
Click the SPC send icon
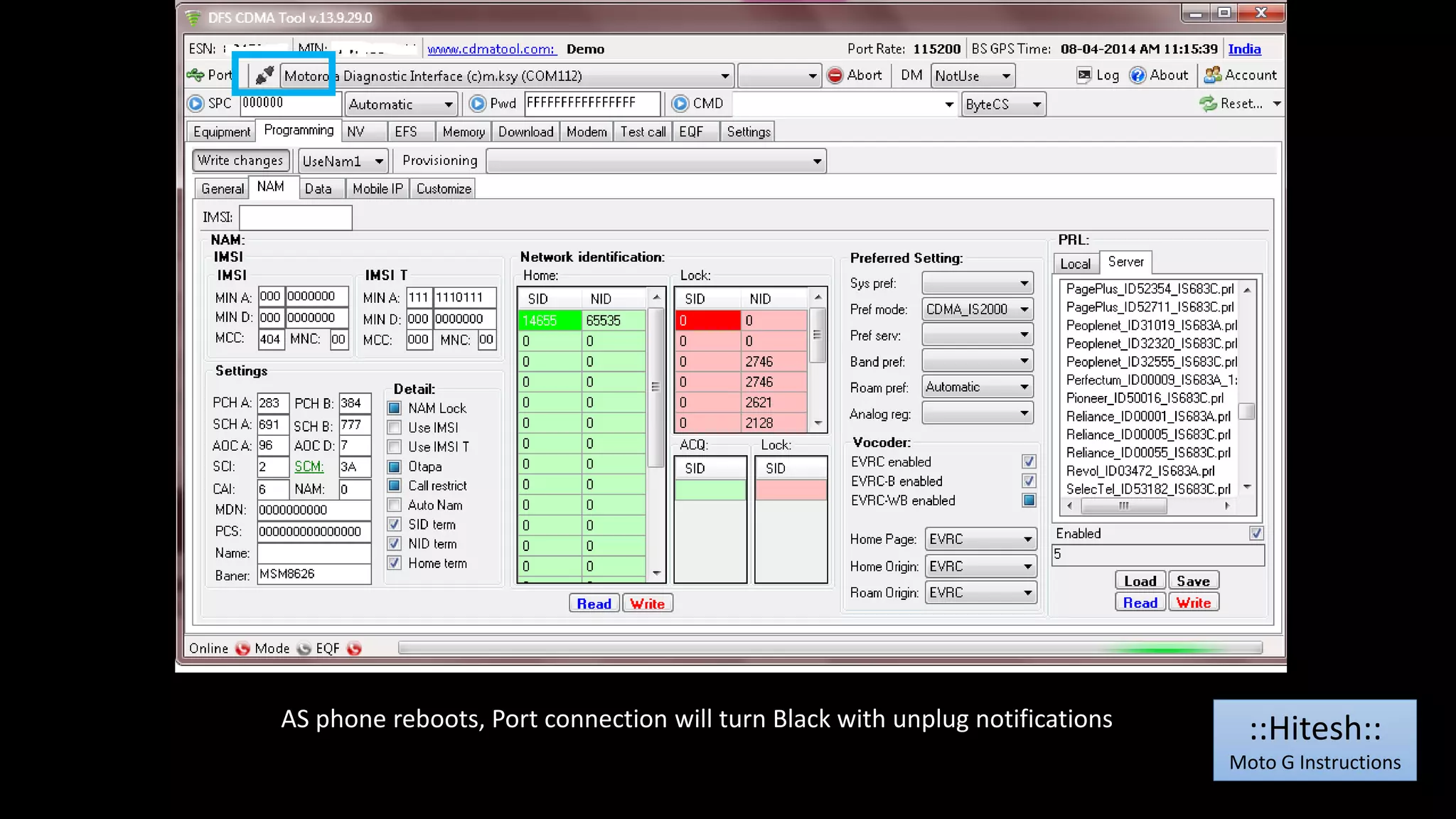pyautogui.click(x=196, y=104)
